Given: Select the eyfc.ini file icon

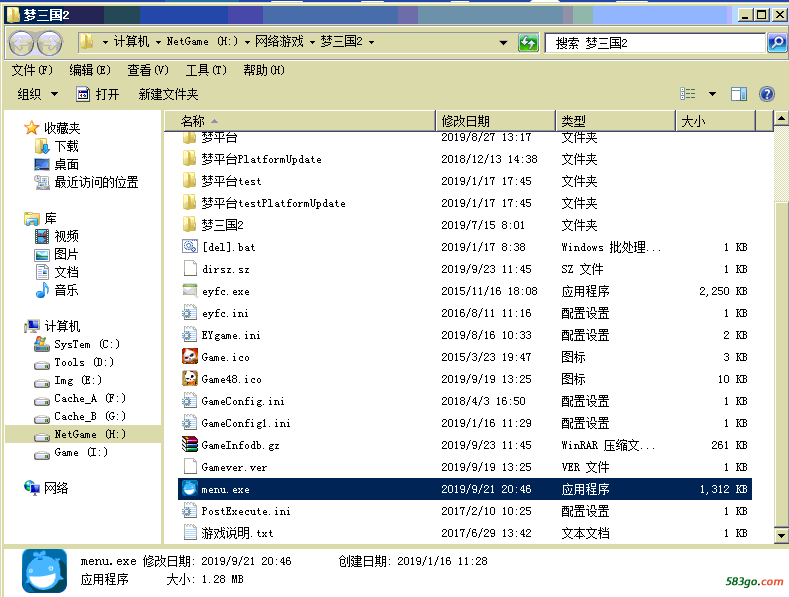Looking at the screenshot, I should pos(190,313).
